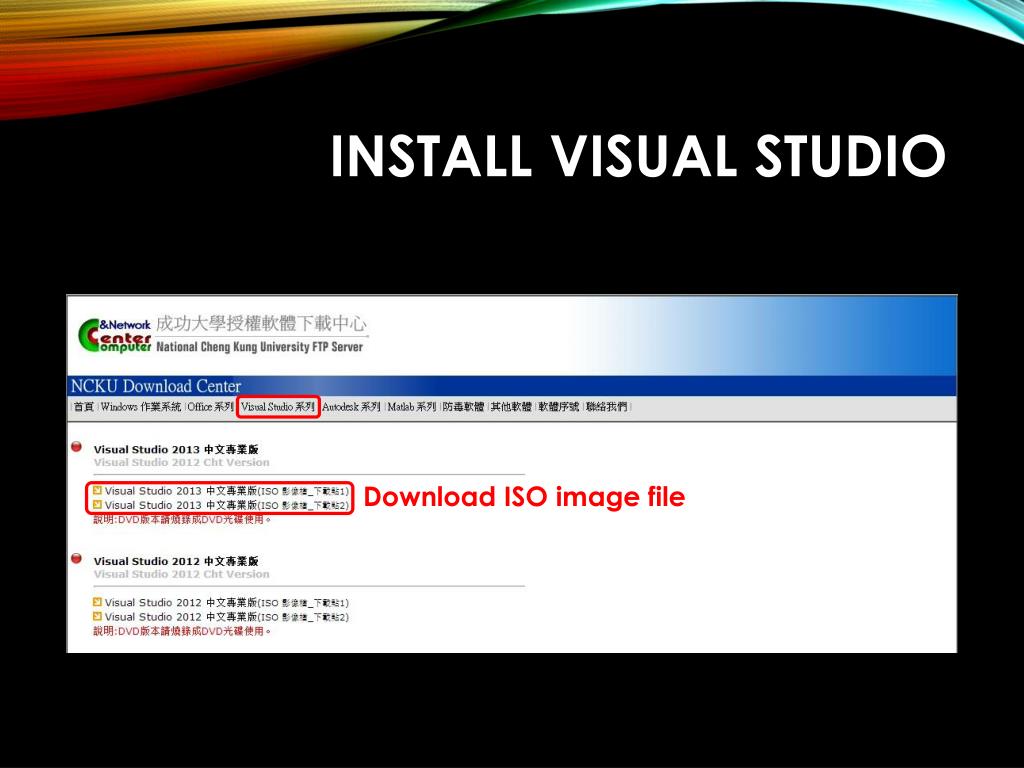Click the 成功大學授權軟體下載中心 banner title
This screenshot has width=1024, height=768.
click(261, 323)
